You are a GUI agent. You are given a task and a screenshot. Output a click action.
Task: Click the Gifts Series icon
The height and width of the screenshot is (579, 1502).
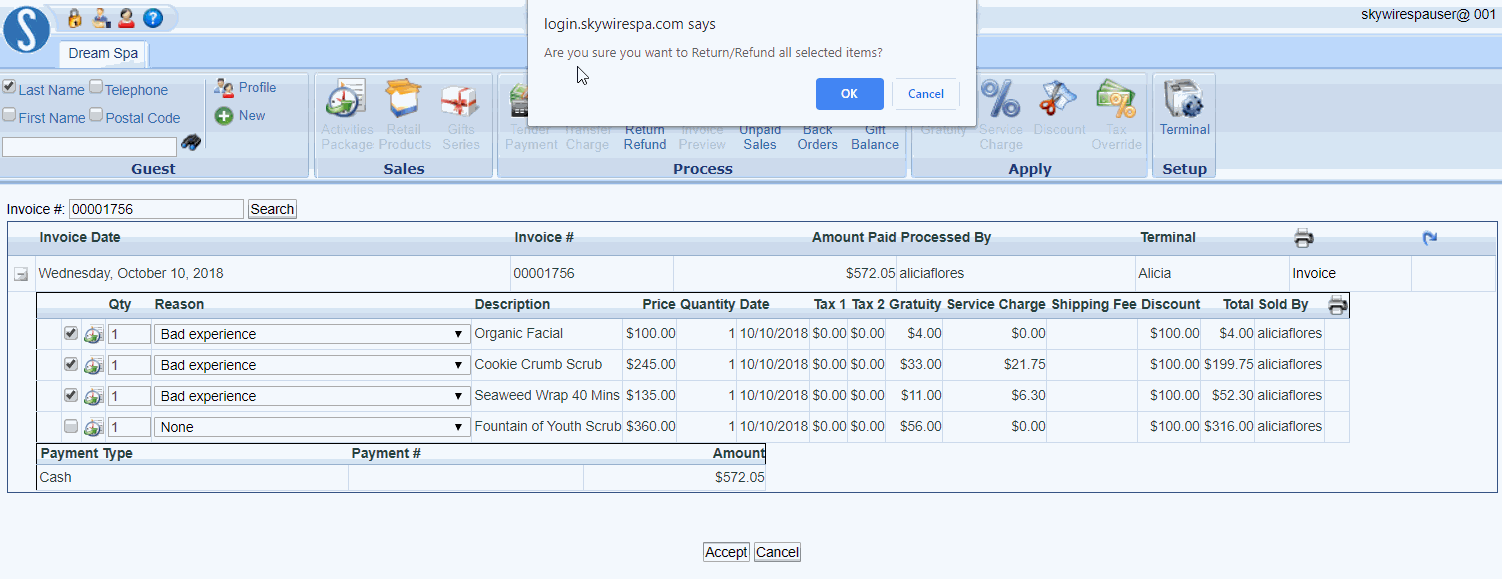[460, 101]
